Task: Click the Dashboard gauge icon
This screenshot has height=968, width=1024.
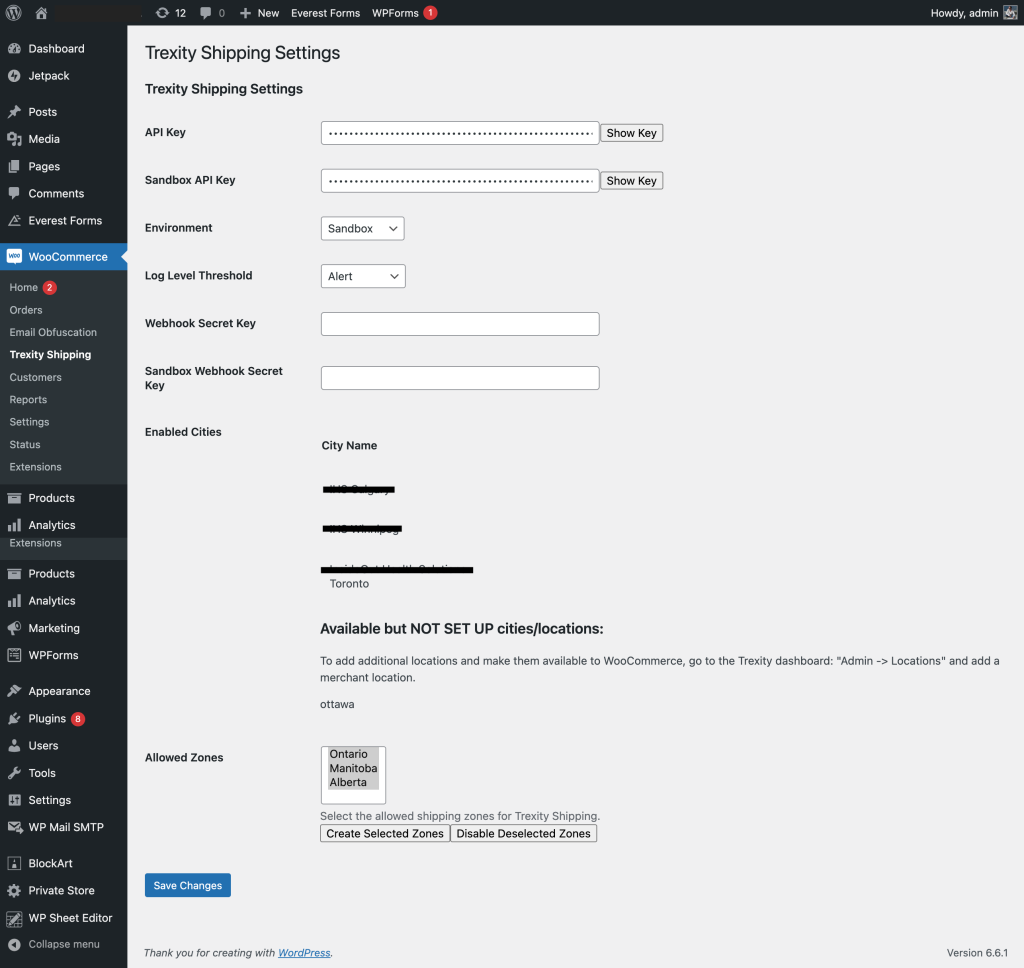Action: tap(14, 49)
